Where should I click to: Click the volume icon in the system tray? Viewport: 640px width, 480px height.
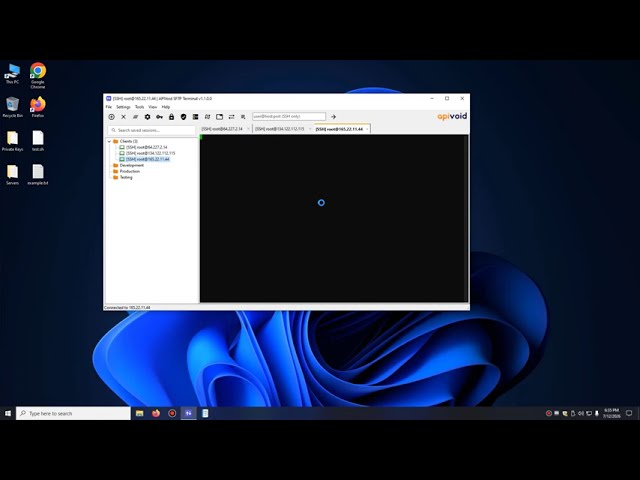pos(581,413)
